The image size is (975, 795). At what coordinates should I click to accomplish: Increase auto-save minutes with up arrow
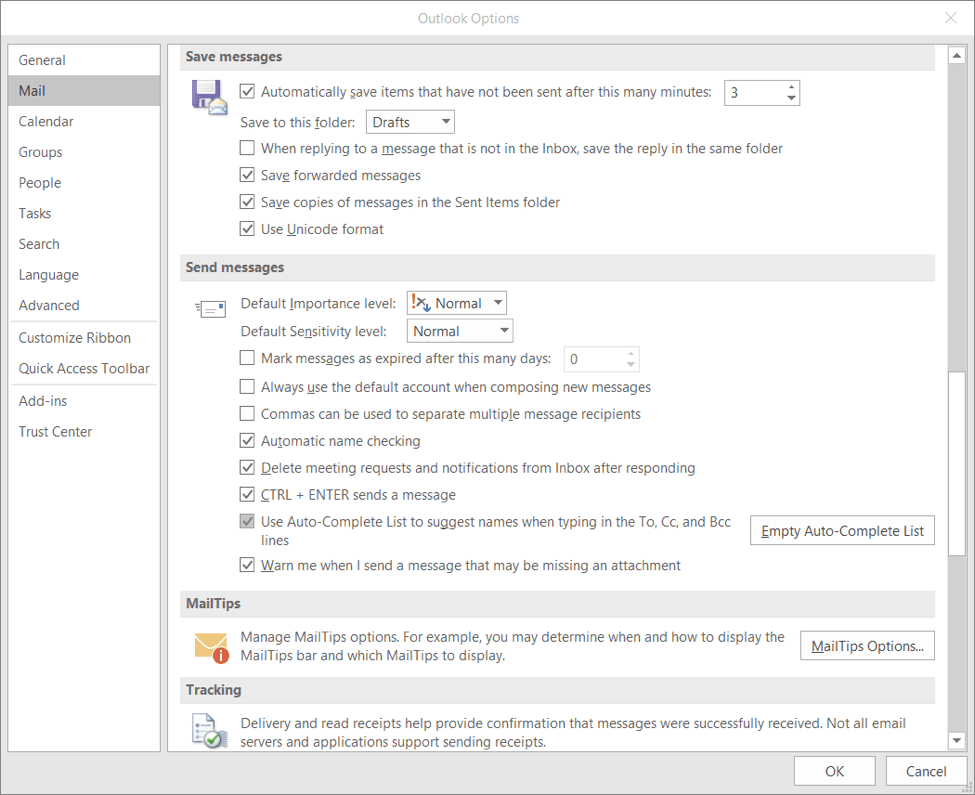[x=791, y=87]
